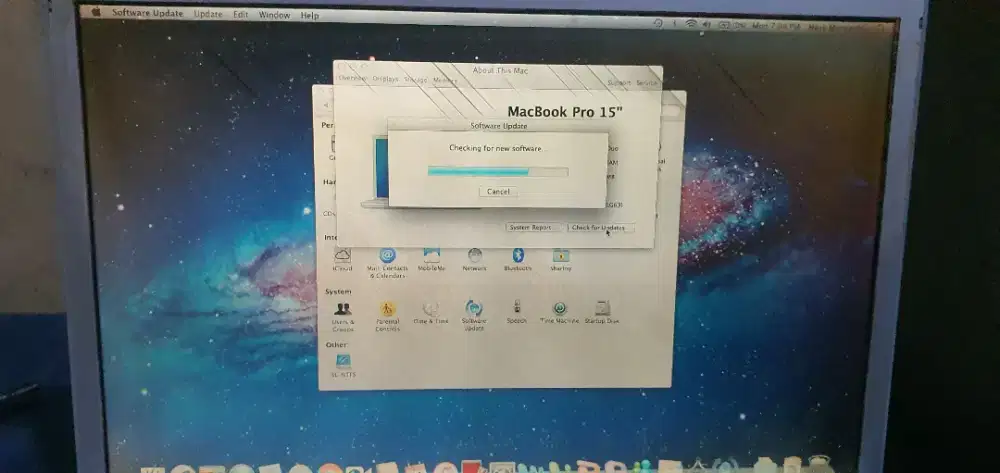This screenshot has width=1000, height=473.
Task: Click System Report in About This Mac
Action: pos(534,228)
